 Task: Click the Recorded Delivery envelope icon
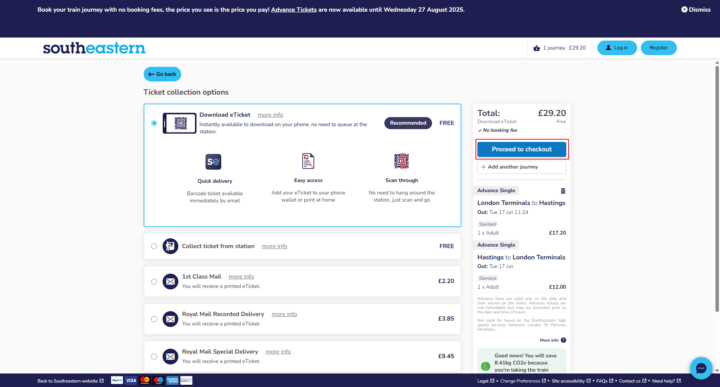[x=170, y=319]
